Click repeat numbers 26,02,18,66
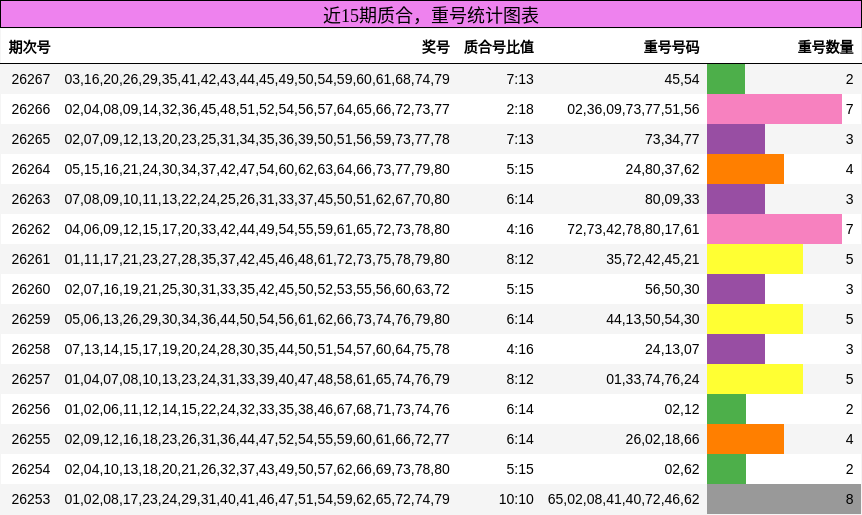Viewport: 862px width, 515px height. [662, 439]
